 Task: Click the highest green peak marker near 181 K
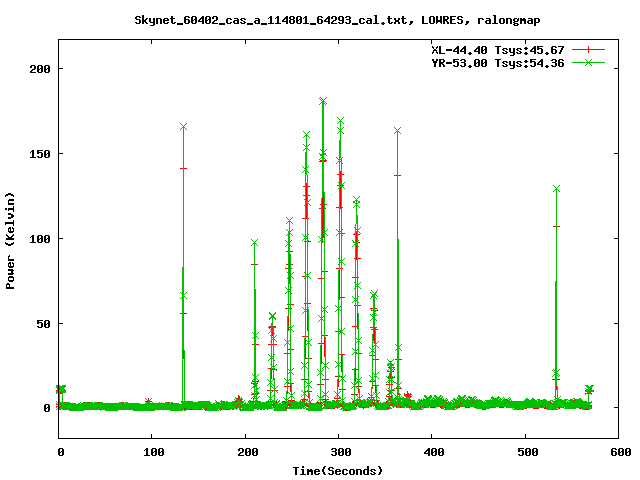point(323,101)
